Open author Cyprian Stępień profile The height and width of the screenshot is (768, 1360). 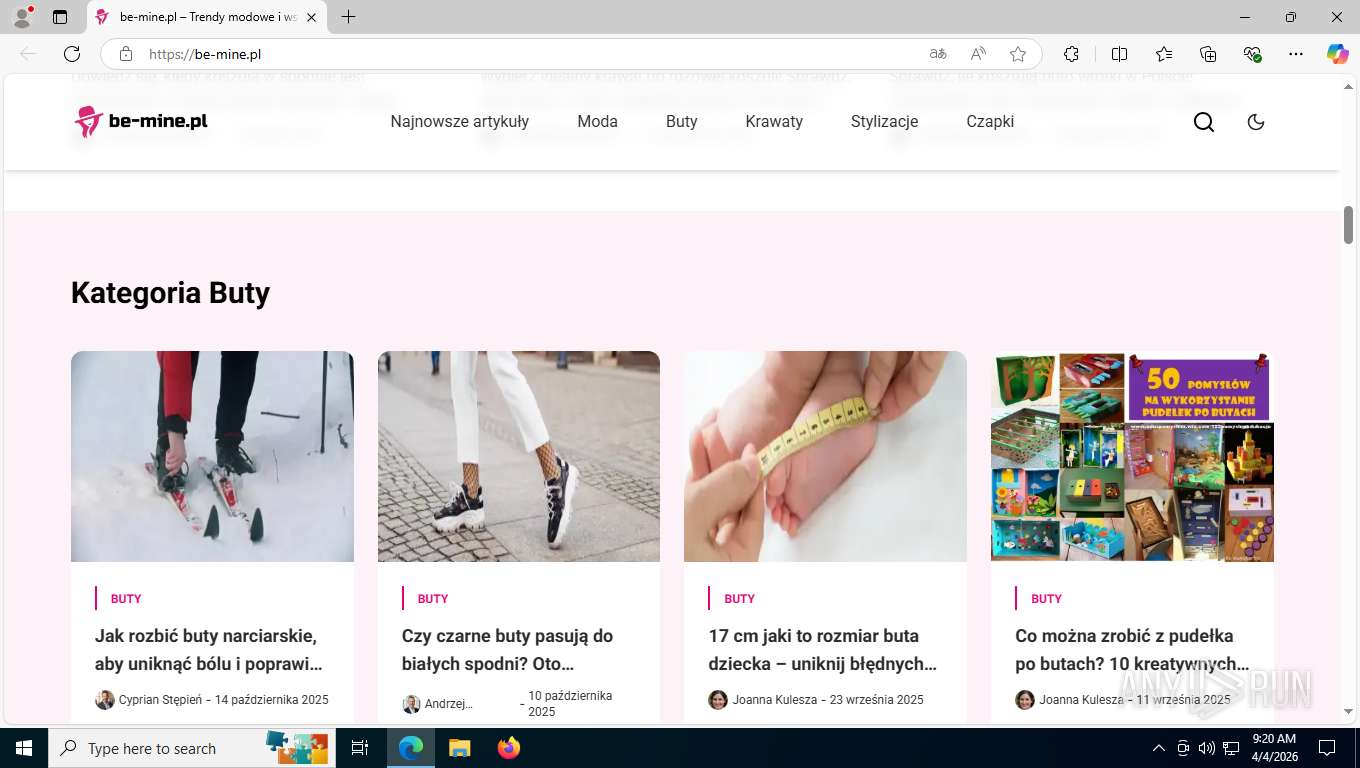tap(160, 700)
